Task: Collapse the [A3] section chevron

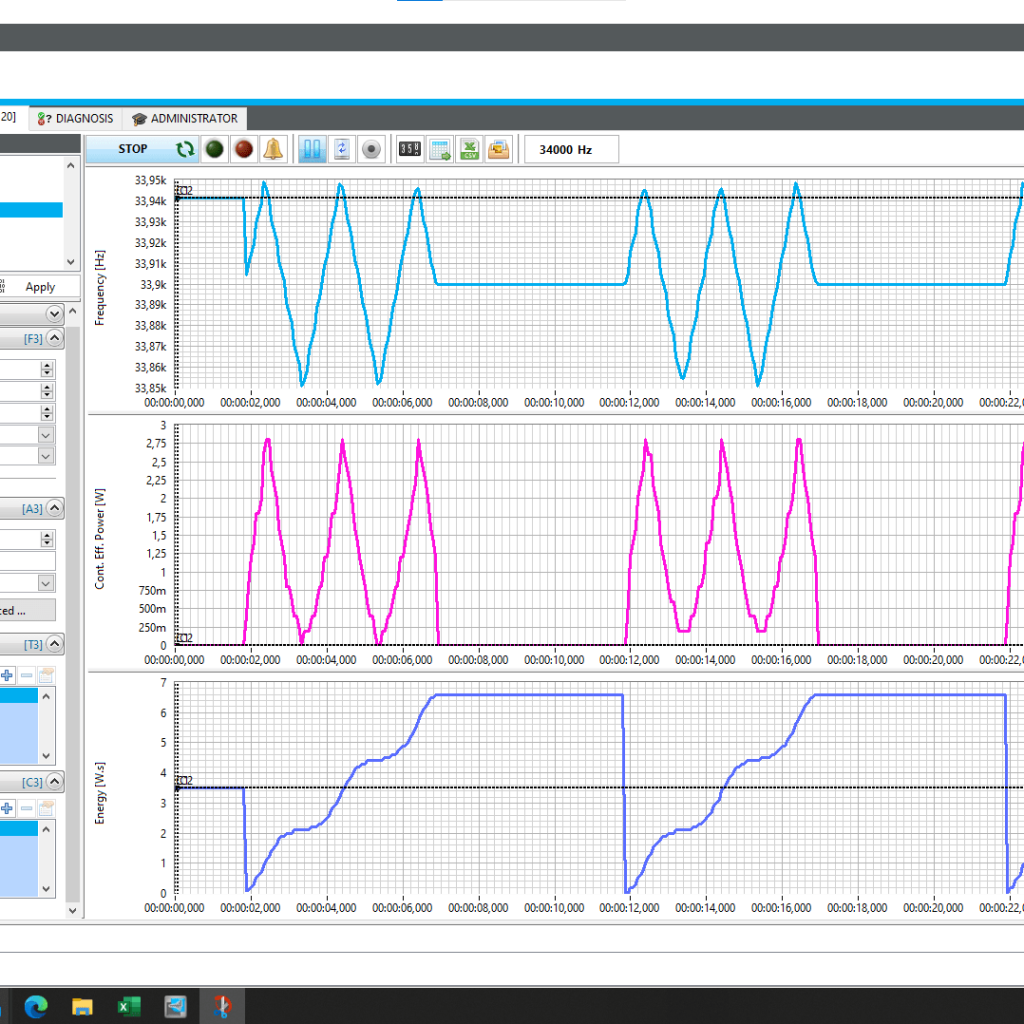Action: (55, 508)
